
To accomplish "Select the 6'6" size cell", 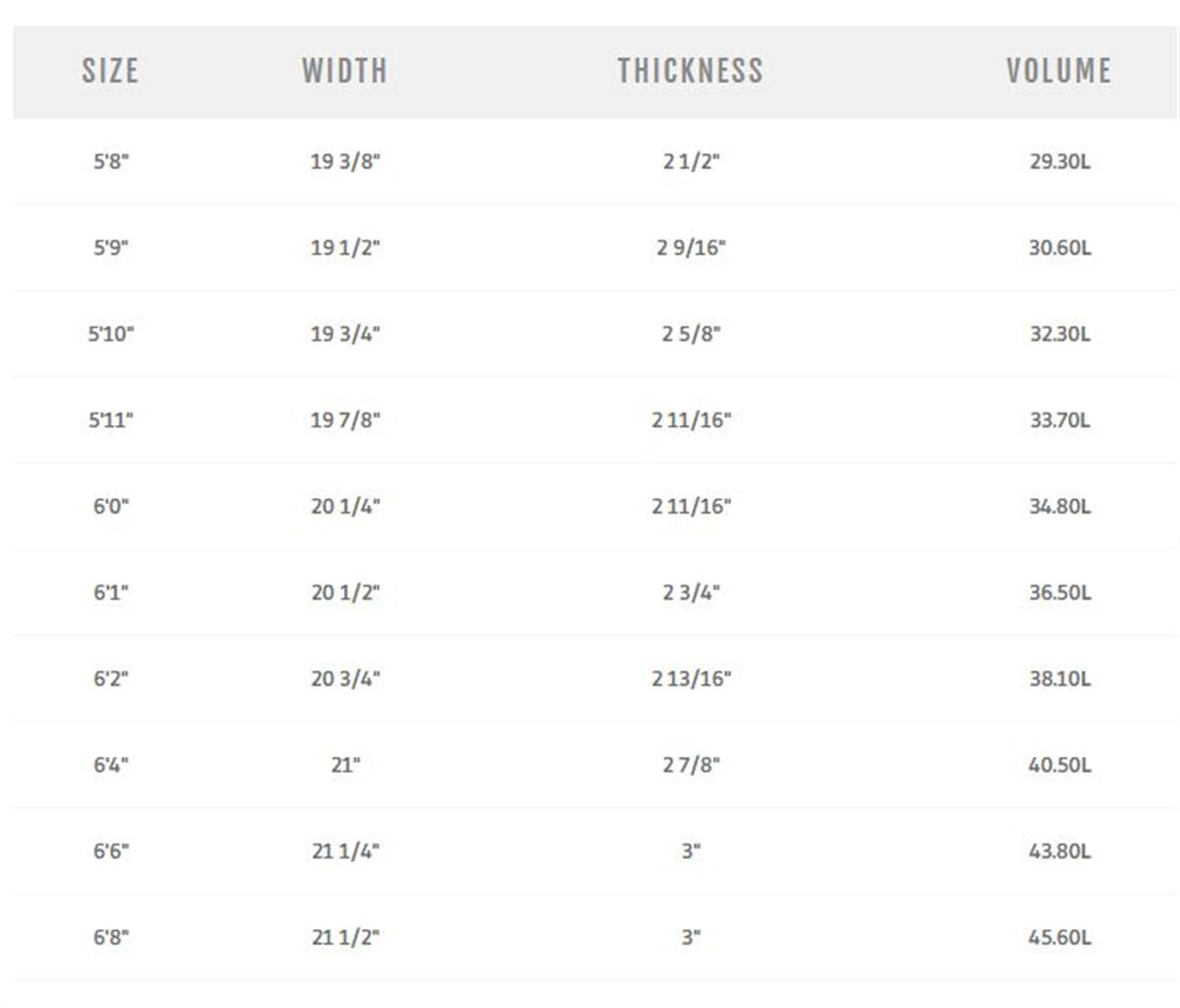I will (110, 850).
